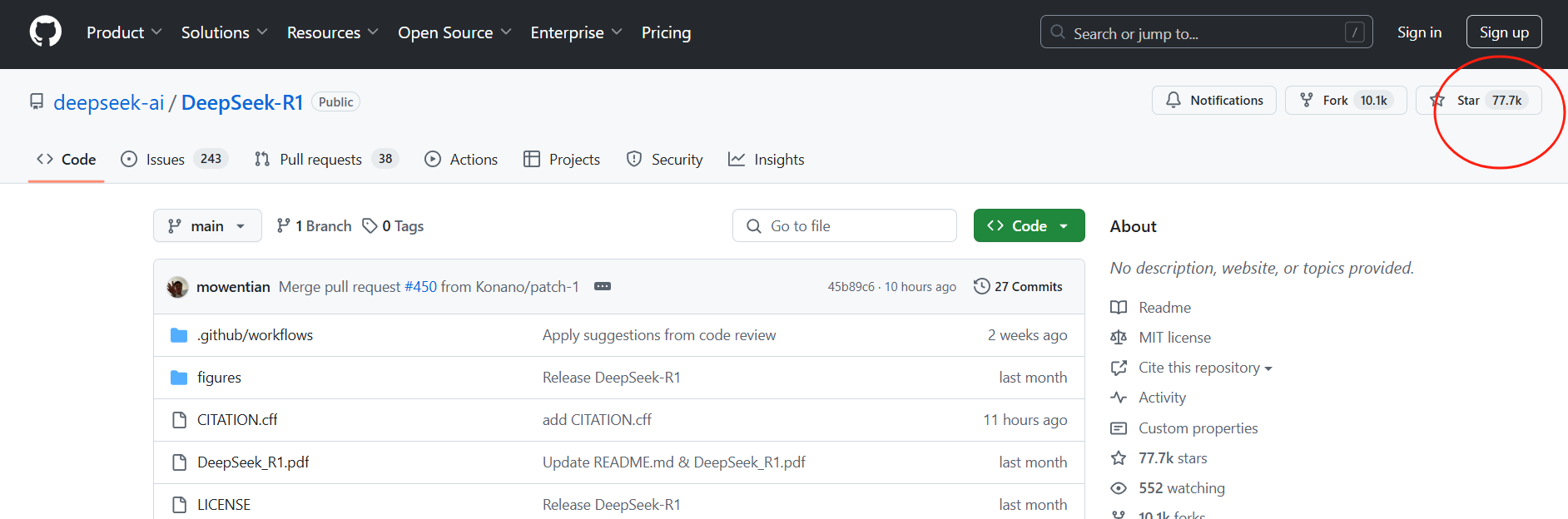Open 'add CITATION.cff' commit message

click(x=597, y=420)
